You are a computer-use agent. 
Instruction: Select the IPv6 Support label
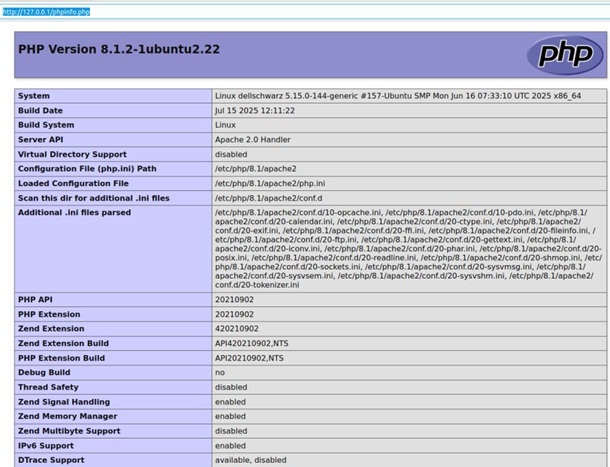click(46, 446)
